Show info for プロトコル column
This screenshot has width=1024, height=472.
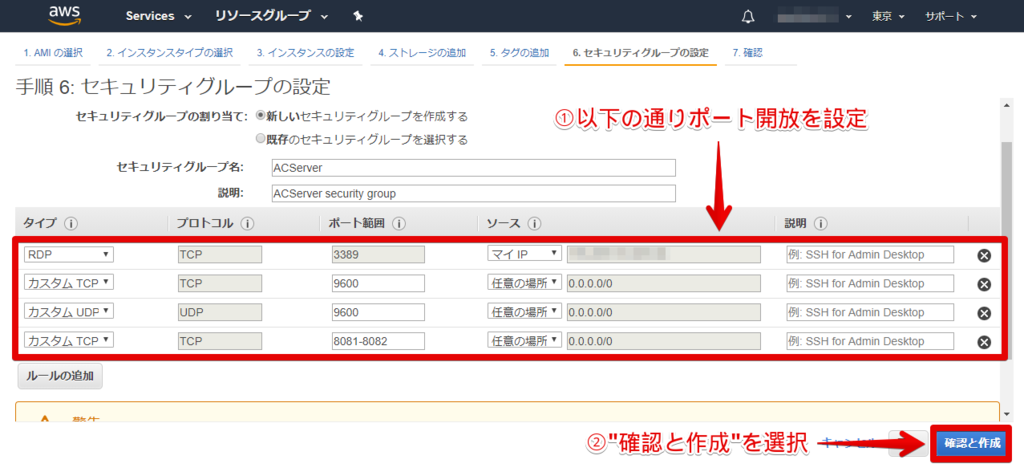(247, 224)
